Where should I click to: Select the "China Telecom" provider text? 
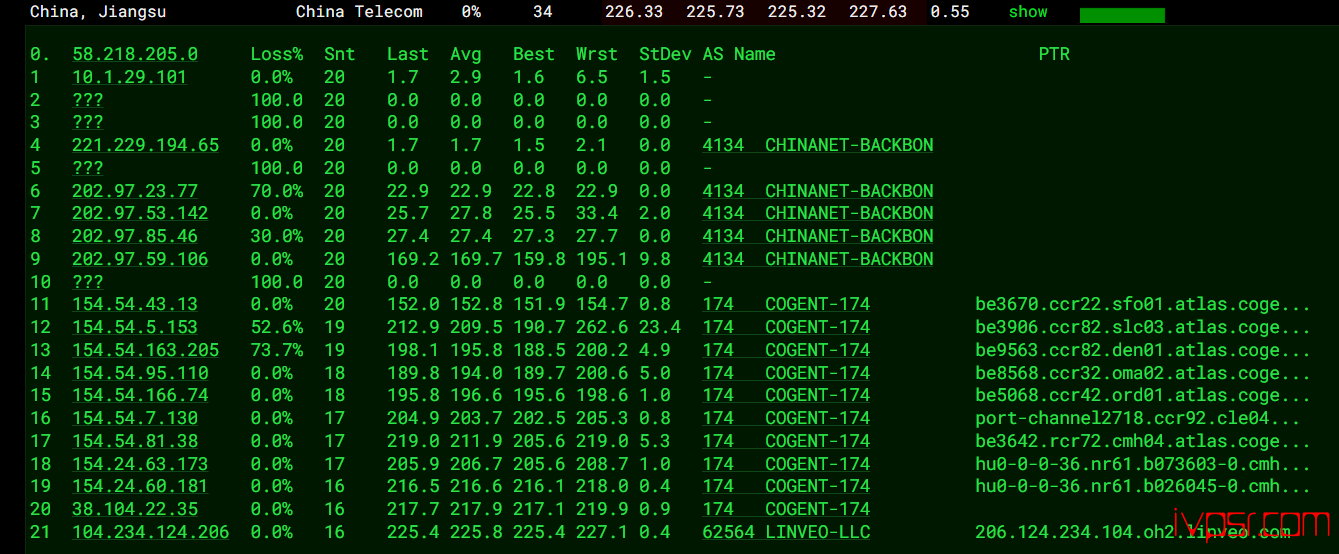[x=359, y=12]
